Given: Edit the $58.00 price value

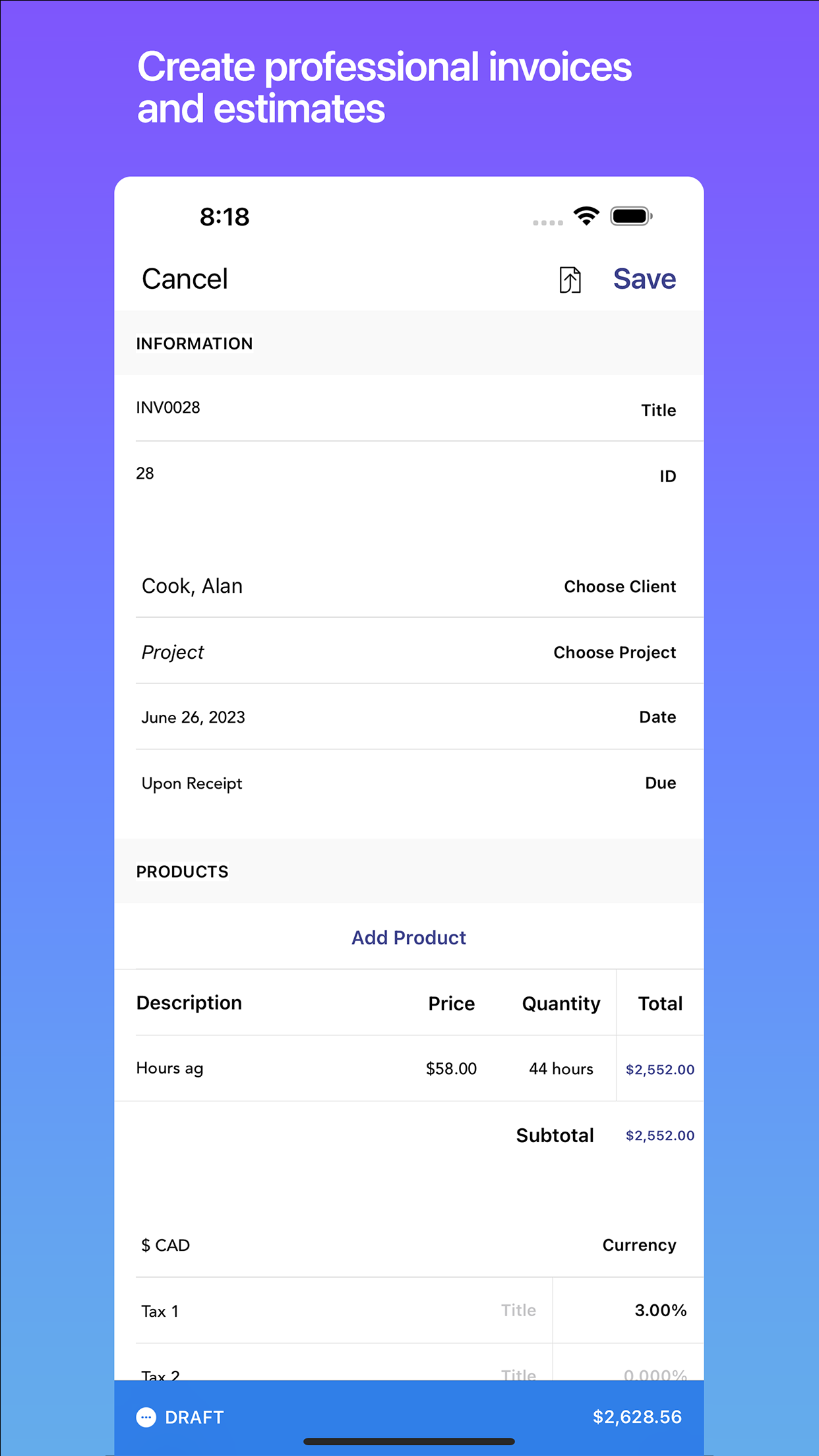Looking at the screenshot, I should 451,1068.
